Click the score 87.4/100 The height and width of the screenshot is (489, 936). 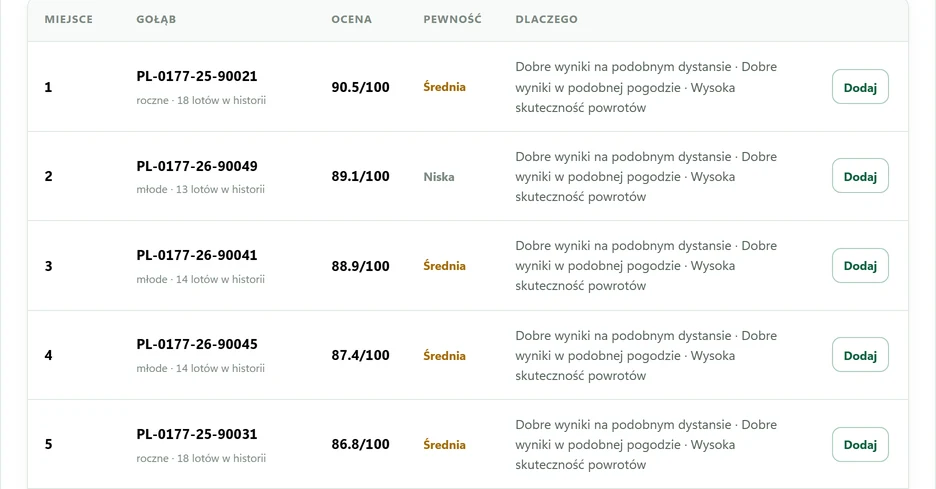[361, 355]
